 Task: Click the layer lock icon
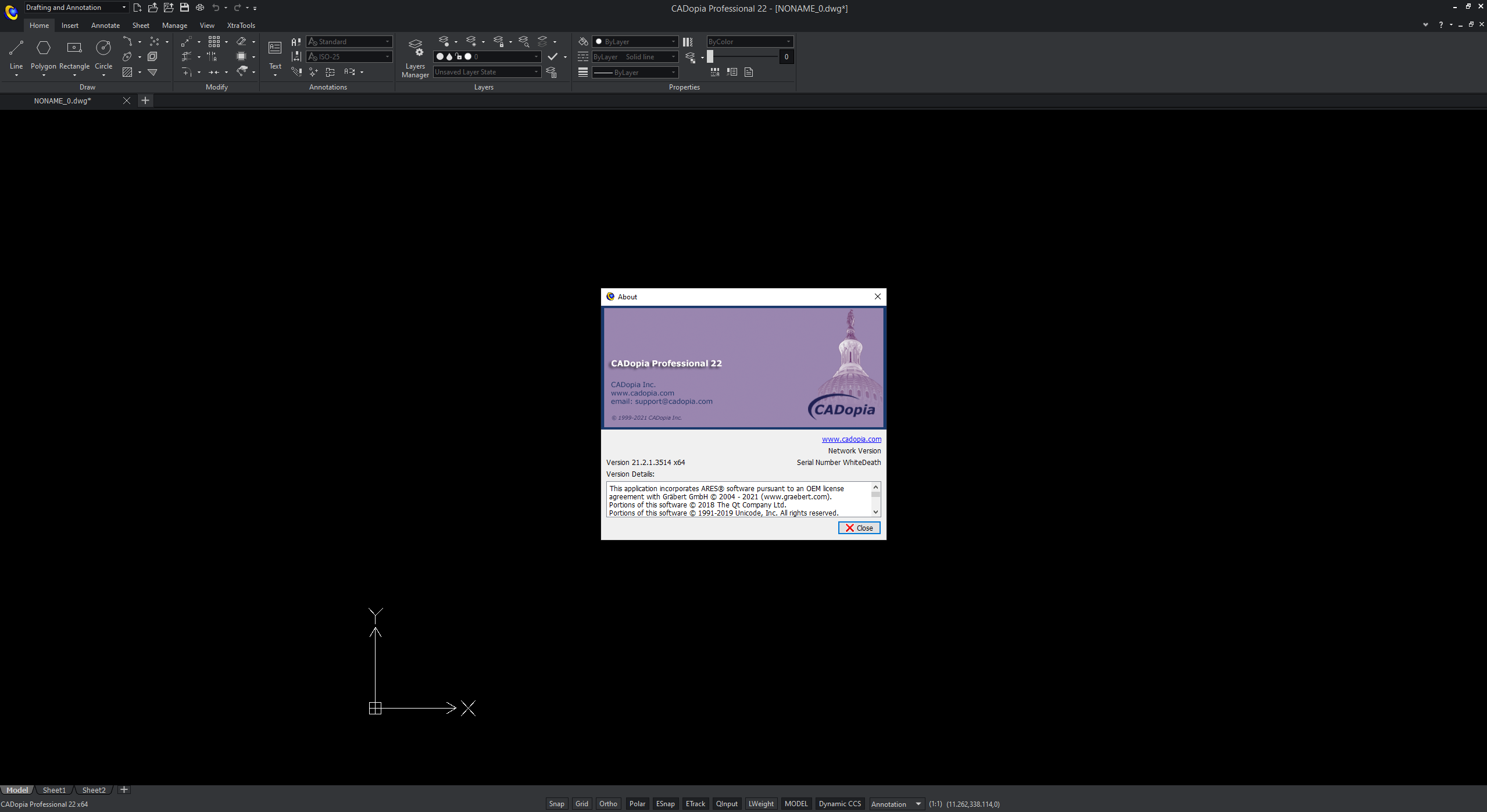[x=499, y=41]
